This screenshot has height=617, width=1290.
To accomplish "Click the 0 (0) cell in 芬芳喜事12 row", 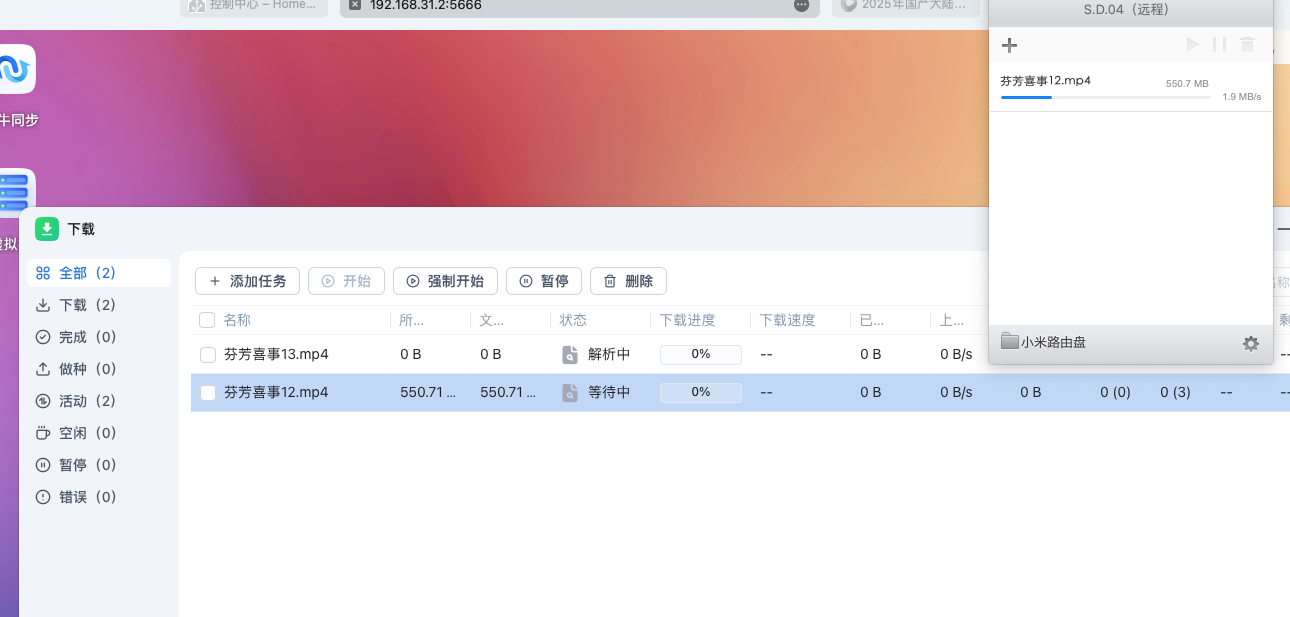I will pyautogui.click(x=1115, y=392).
